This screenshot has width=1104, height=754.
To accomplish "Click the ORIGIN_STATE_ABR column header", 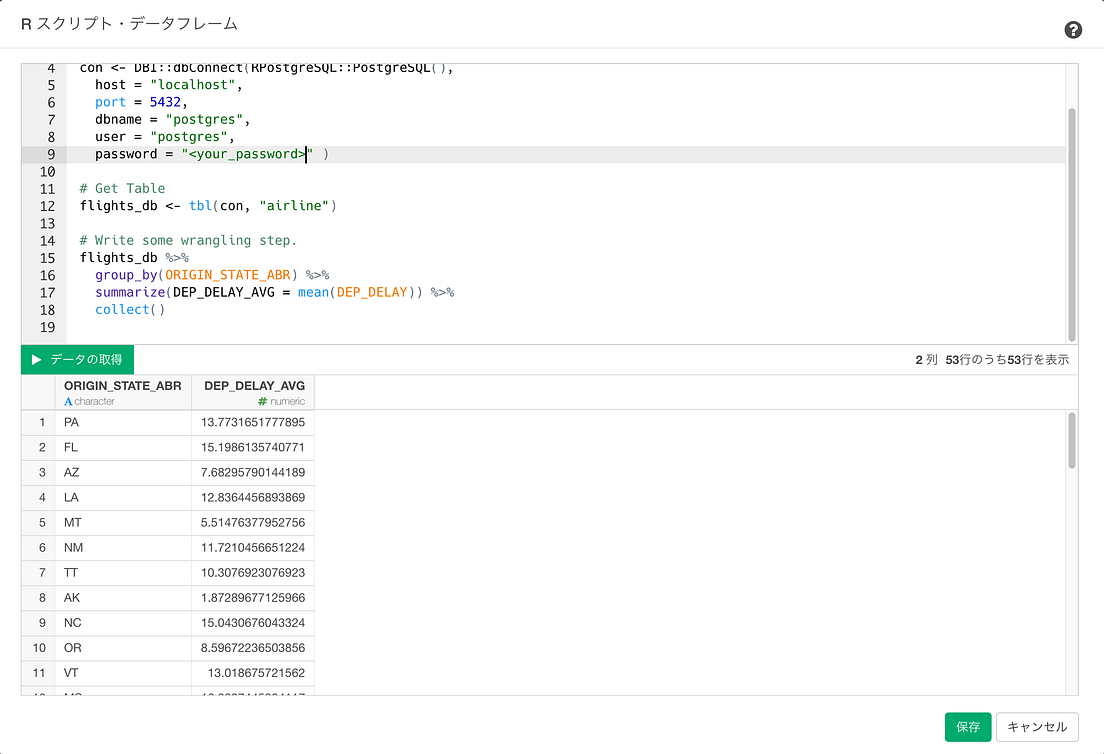I will coord(123,392).
